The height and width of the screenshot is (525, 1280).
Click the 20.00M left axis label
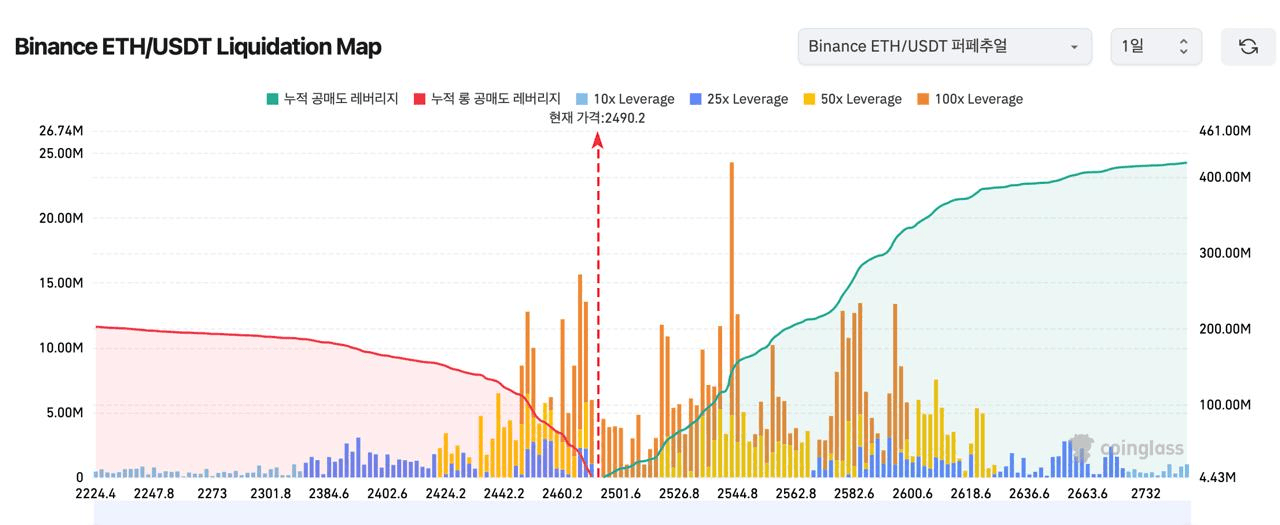click(60, 218)
